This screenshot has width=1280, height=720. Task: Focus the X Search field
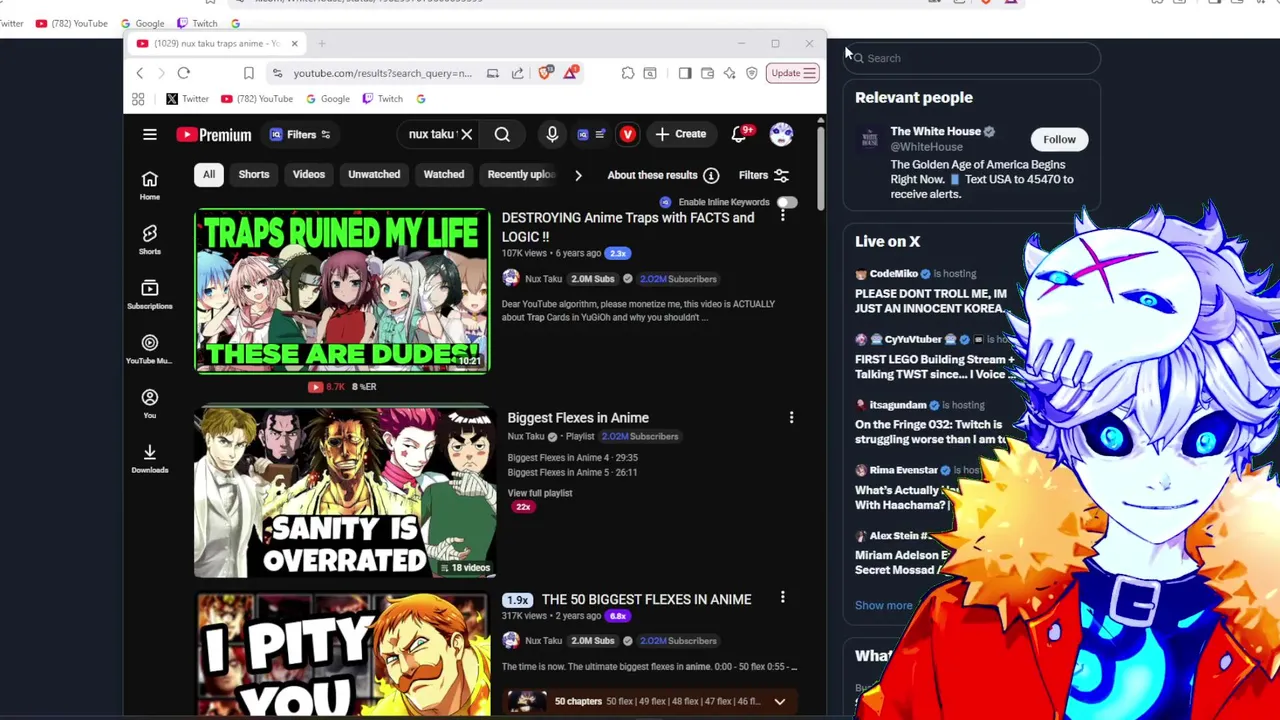tap(973, 58)
